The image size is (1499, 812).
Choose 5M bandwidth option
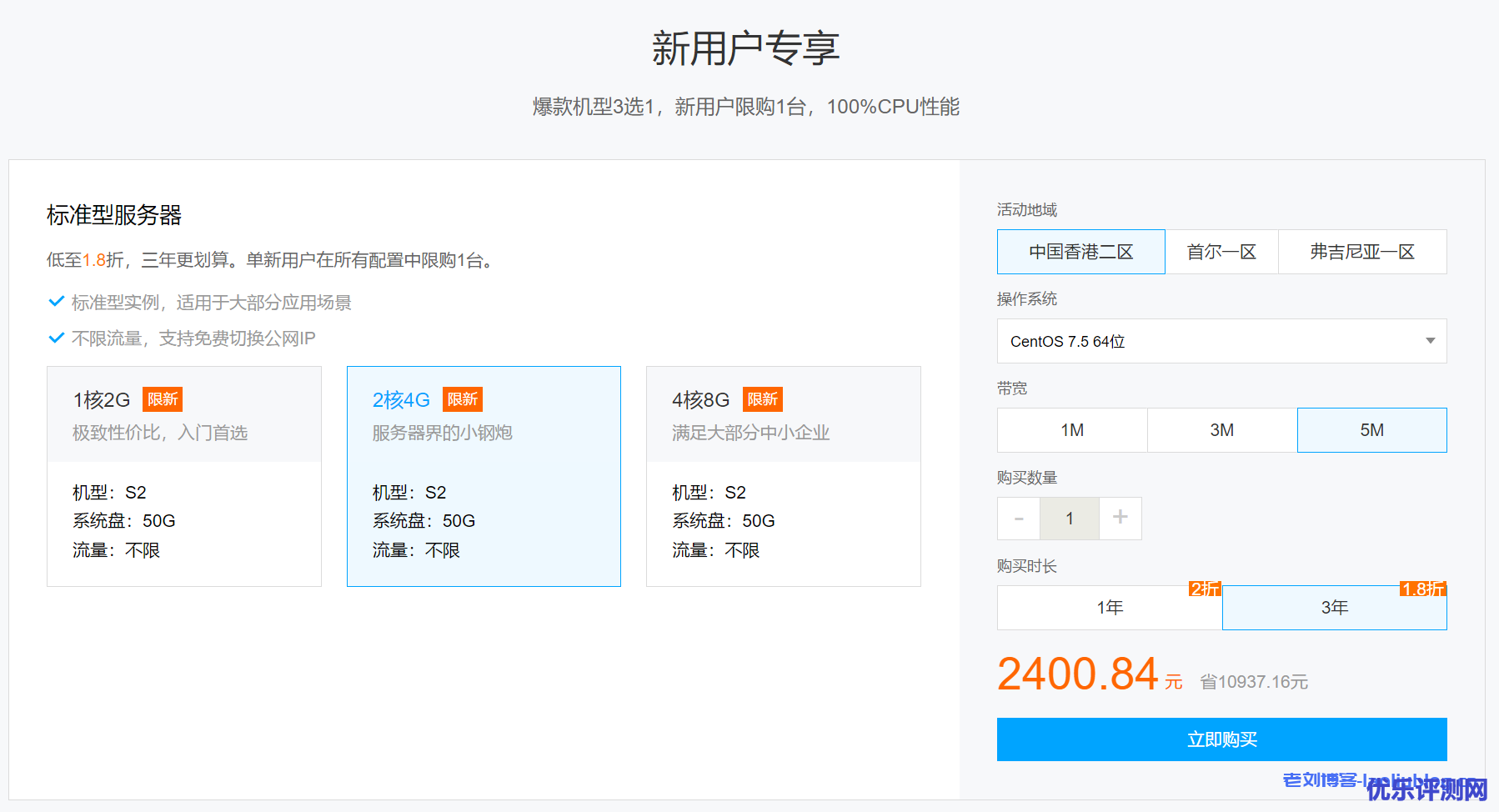point(1371,430)
